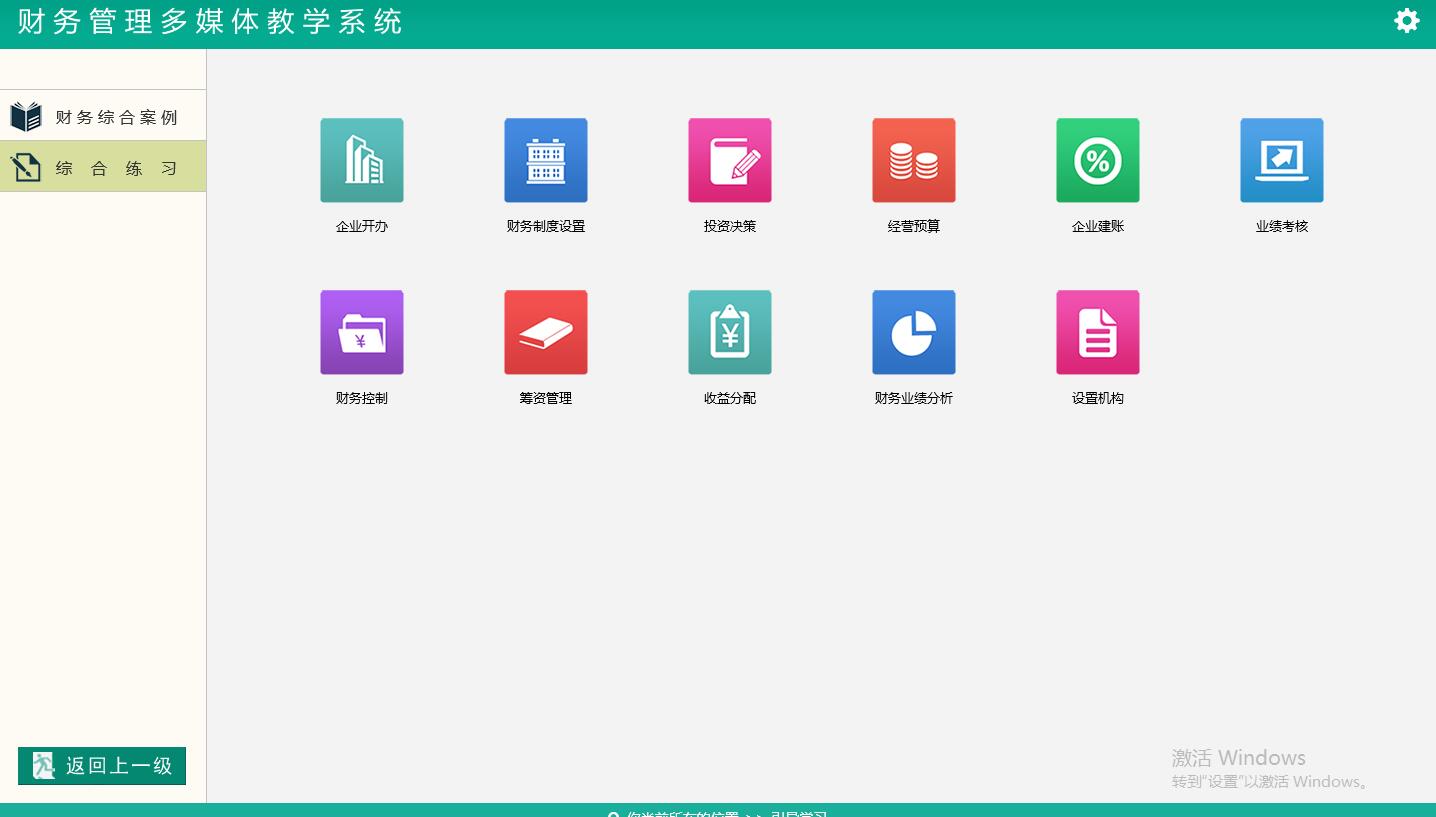This screenshot has width=1436, height=817.
Task: Click the open book icon beside 财务综合案例
Action: pos(26,117)
